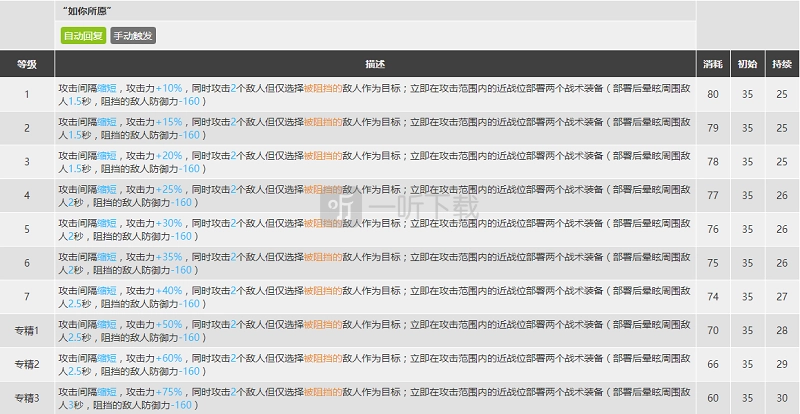Click the cost value 80 in level 1 row
This screenshot has height=414, width=800.
coord(713,95)
